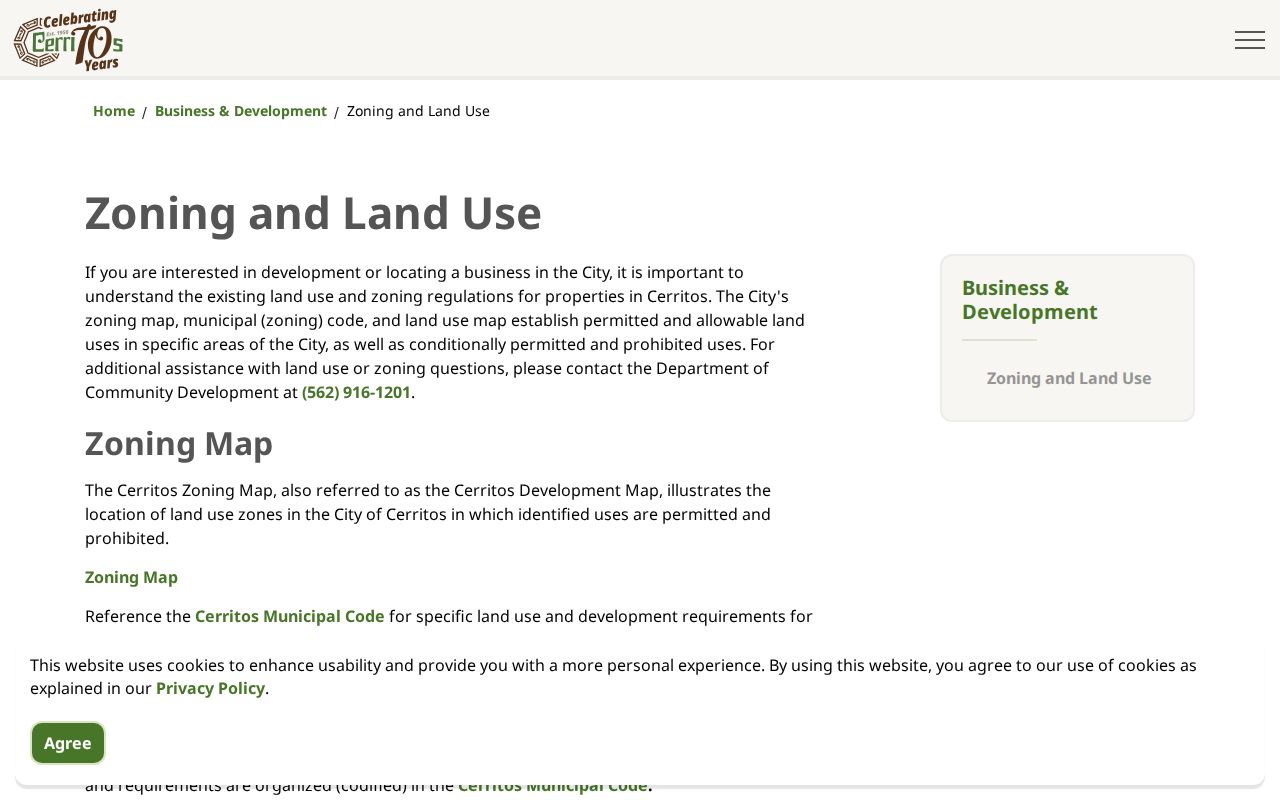Open the green Zoning Map link
The image size is (1280, 800).
coord(131,577)
